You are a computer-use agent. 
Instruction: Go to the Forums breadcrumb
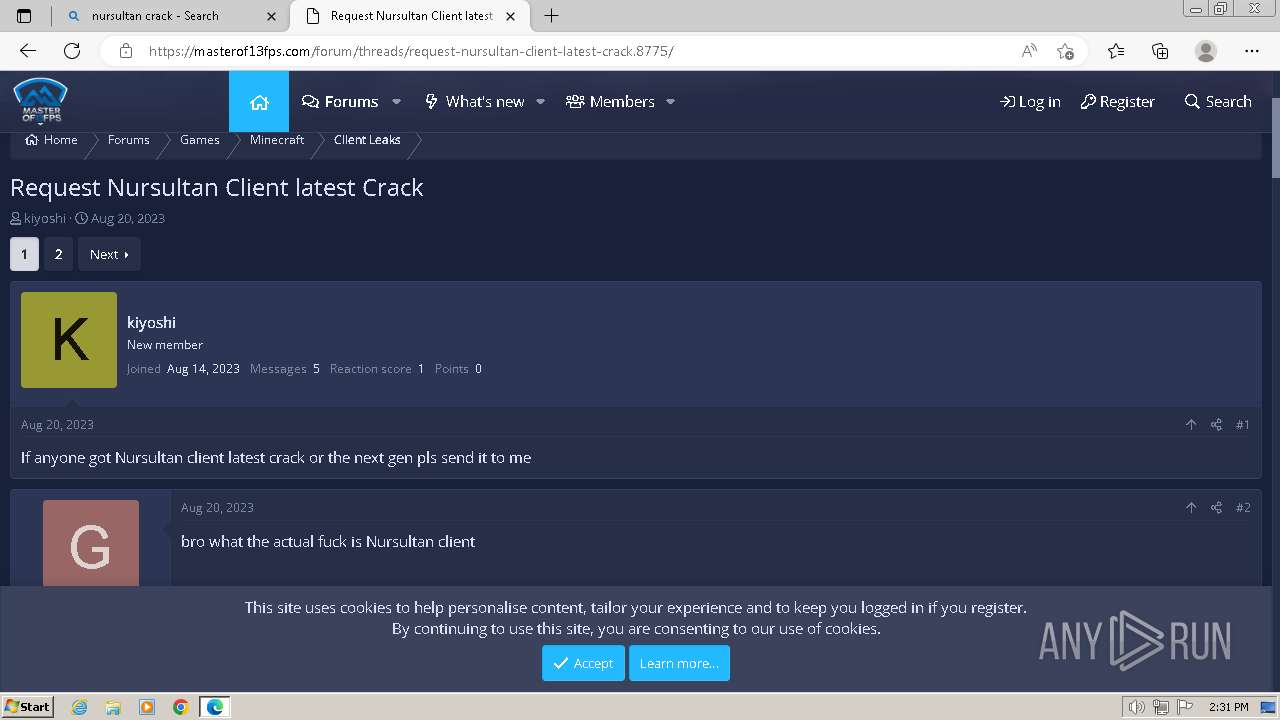[129, 140]
